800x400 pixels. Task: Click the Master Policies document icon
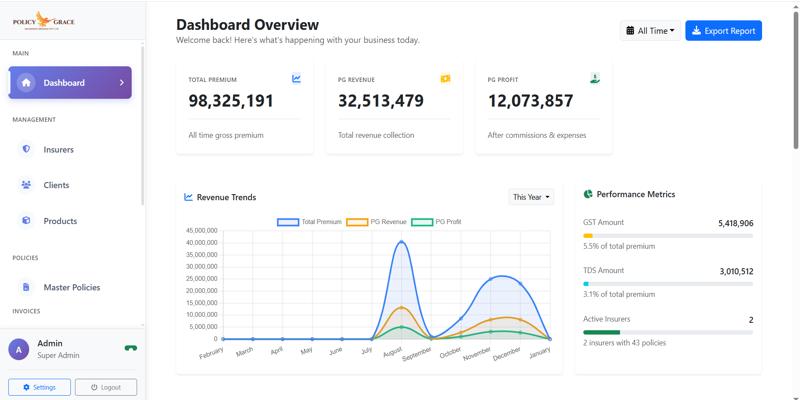click(26, 287)
